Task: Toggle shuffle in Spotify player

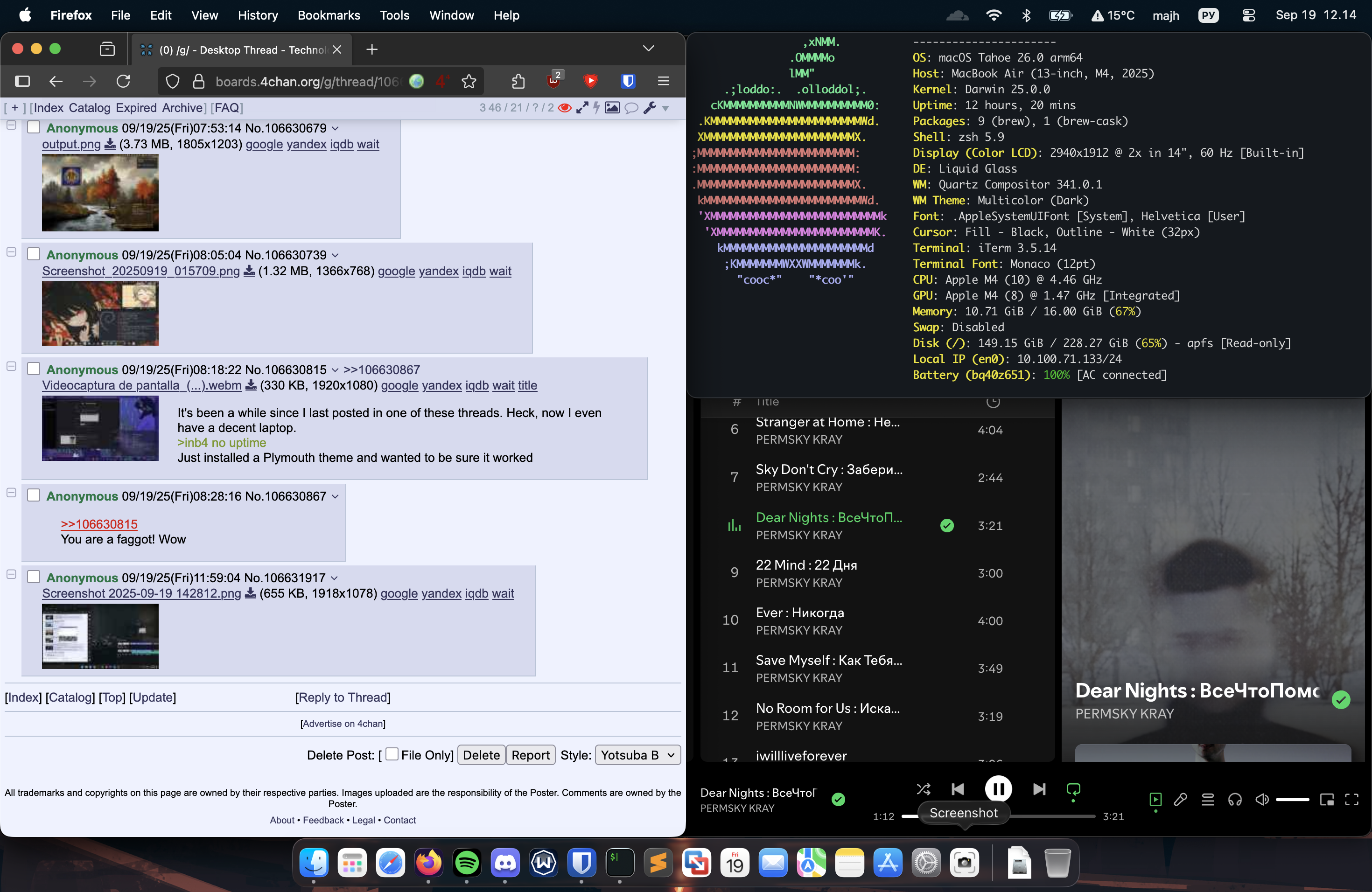Action: click(x=923, y=789)
